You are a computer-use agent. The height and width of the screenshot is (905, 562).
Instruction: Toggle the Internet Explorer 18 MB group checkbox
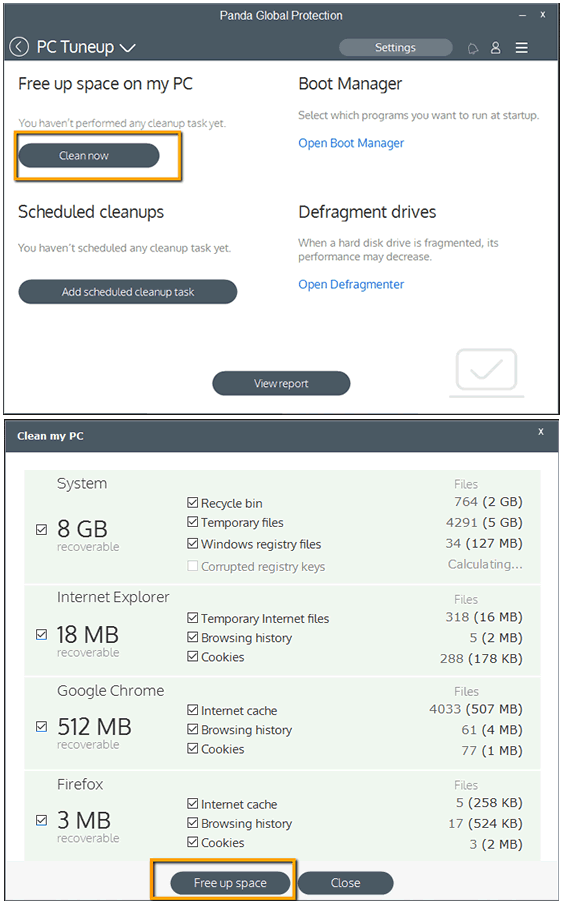tap(42, 634)
